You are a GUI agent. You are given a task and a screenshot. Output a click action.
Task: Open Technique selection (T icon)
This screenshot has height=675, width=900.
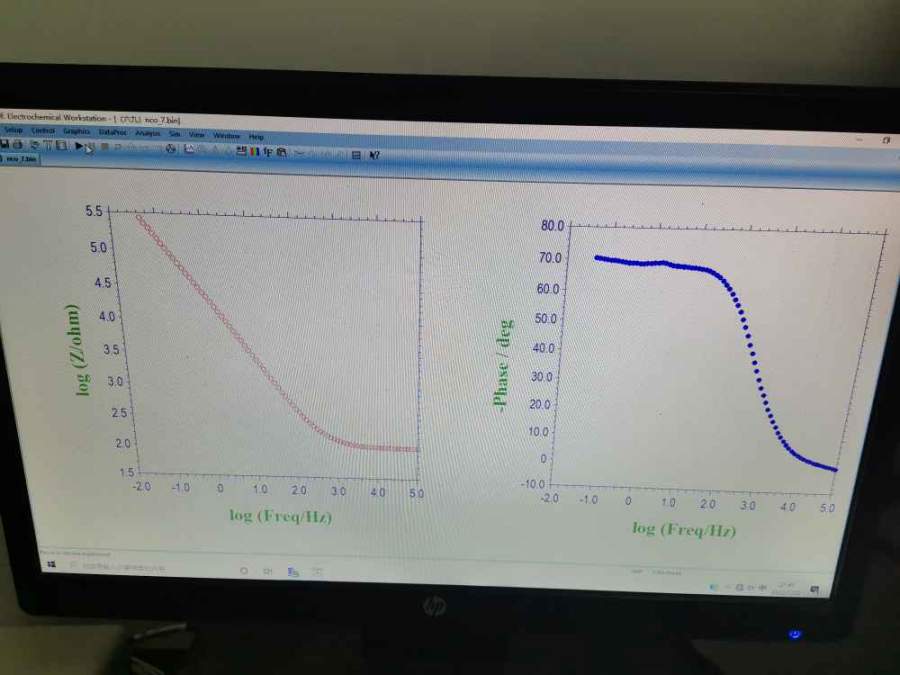pyautogui.click(x=48, y=145)
